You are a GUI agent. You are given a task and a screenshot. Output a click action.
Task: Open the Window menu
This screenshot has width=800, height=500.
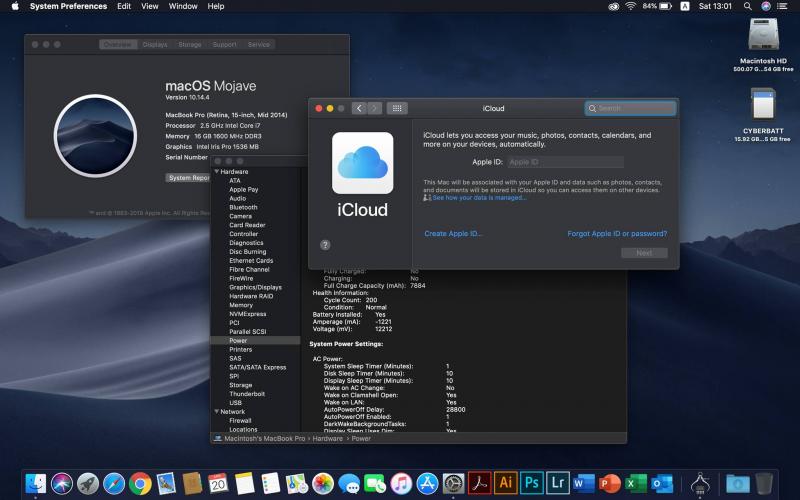point(183,6)
